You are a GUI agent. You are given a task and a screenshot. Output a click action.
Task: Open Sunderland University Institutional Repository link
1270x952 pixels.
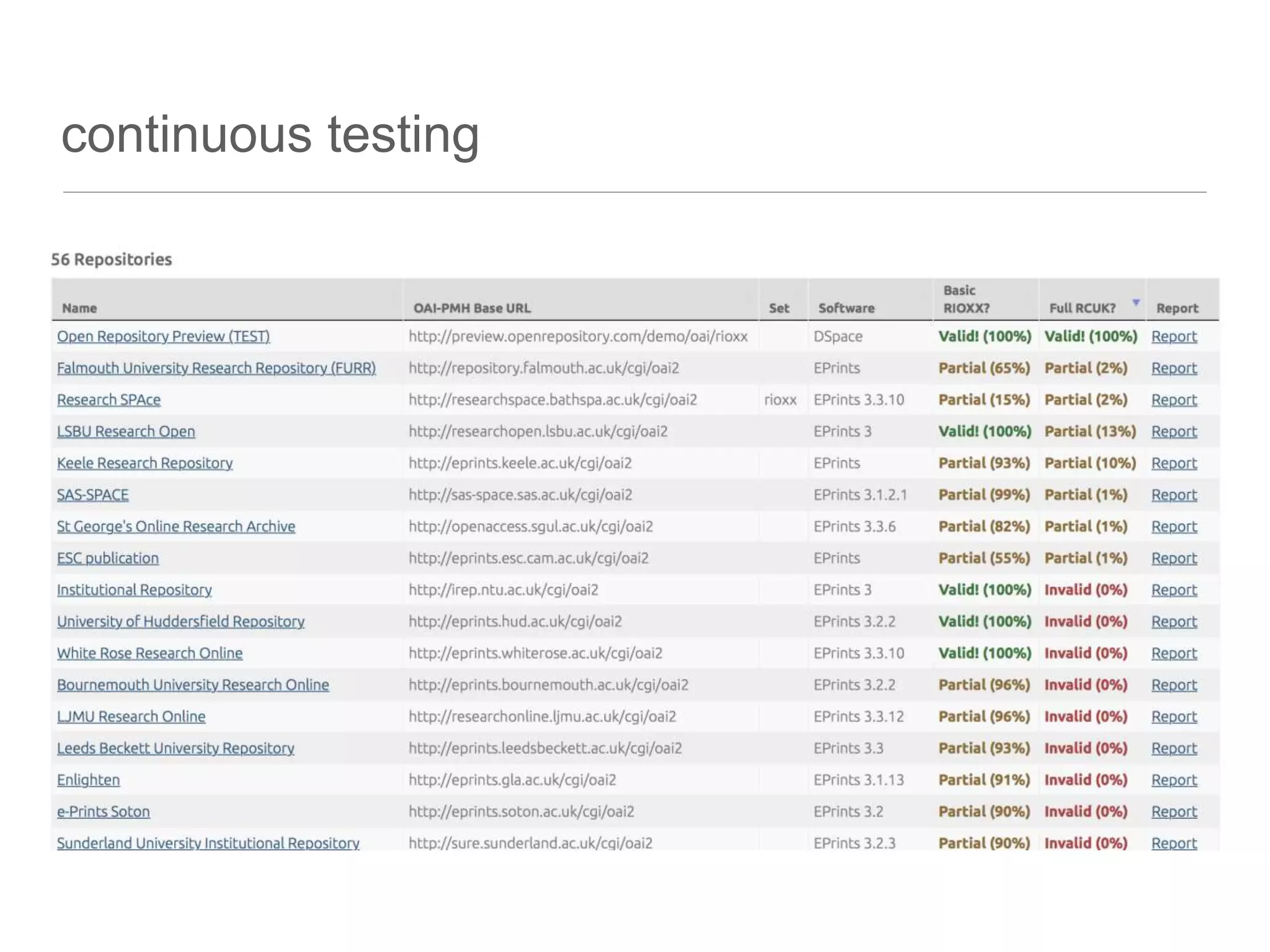click(208, 843)
